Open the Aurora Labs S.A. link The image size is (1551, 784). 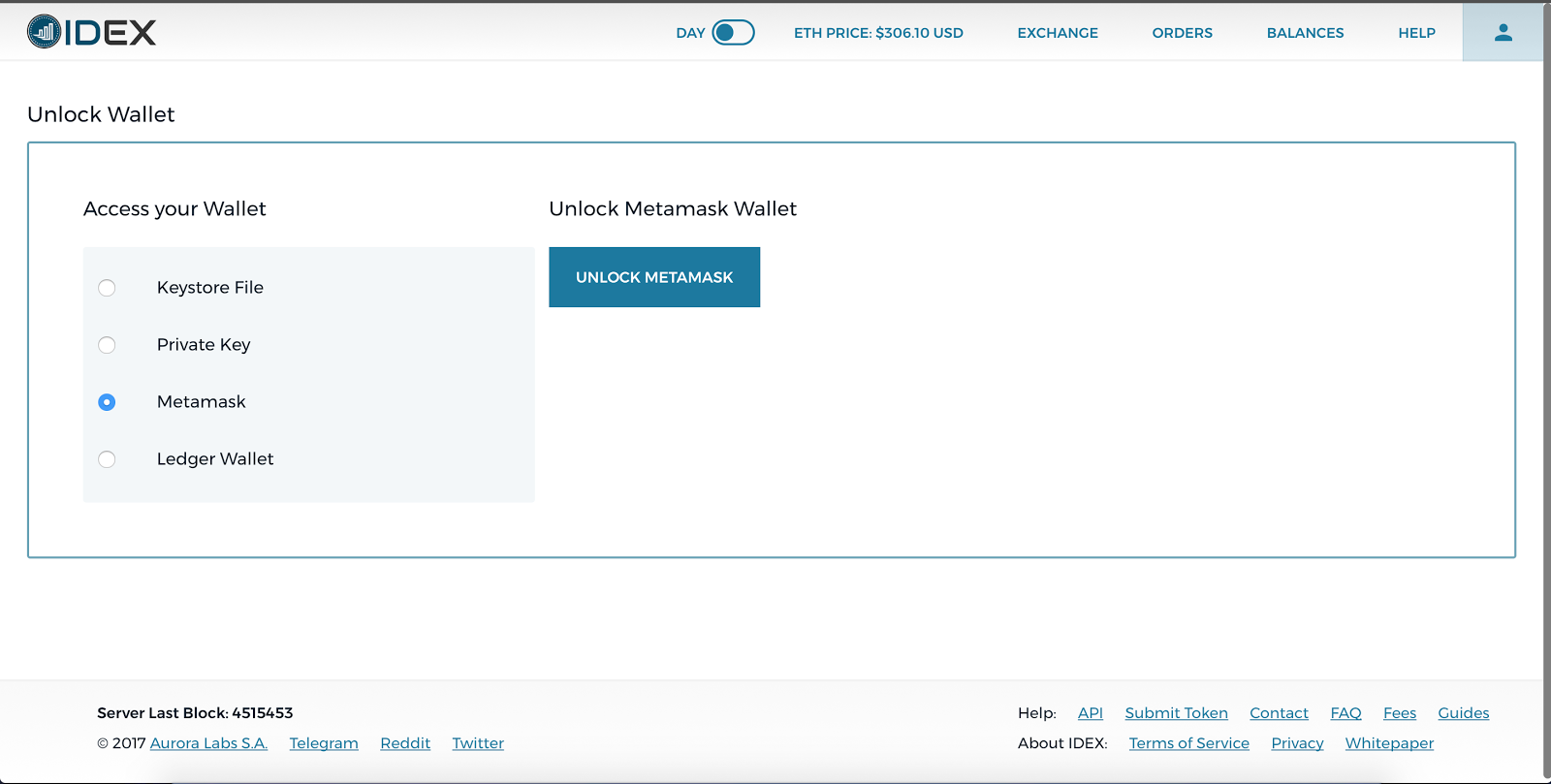pyautogui.click(x=208, y=743)
